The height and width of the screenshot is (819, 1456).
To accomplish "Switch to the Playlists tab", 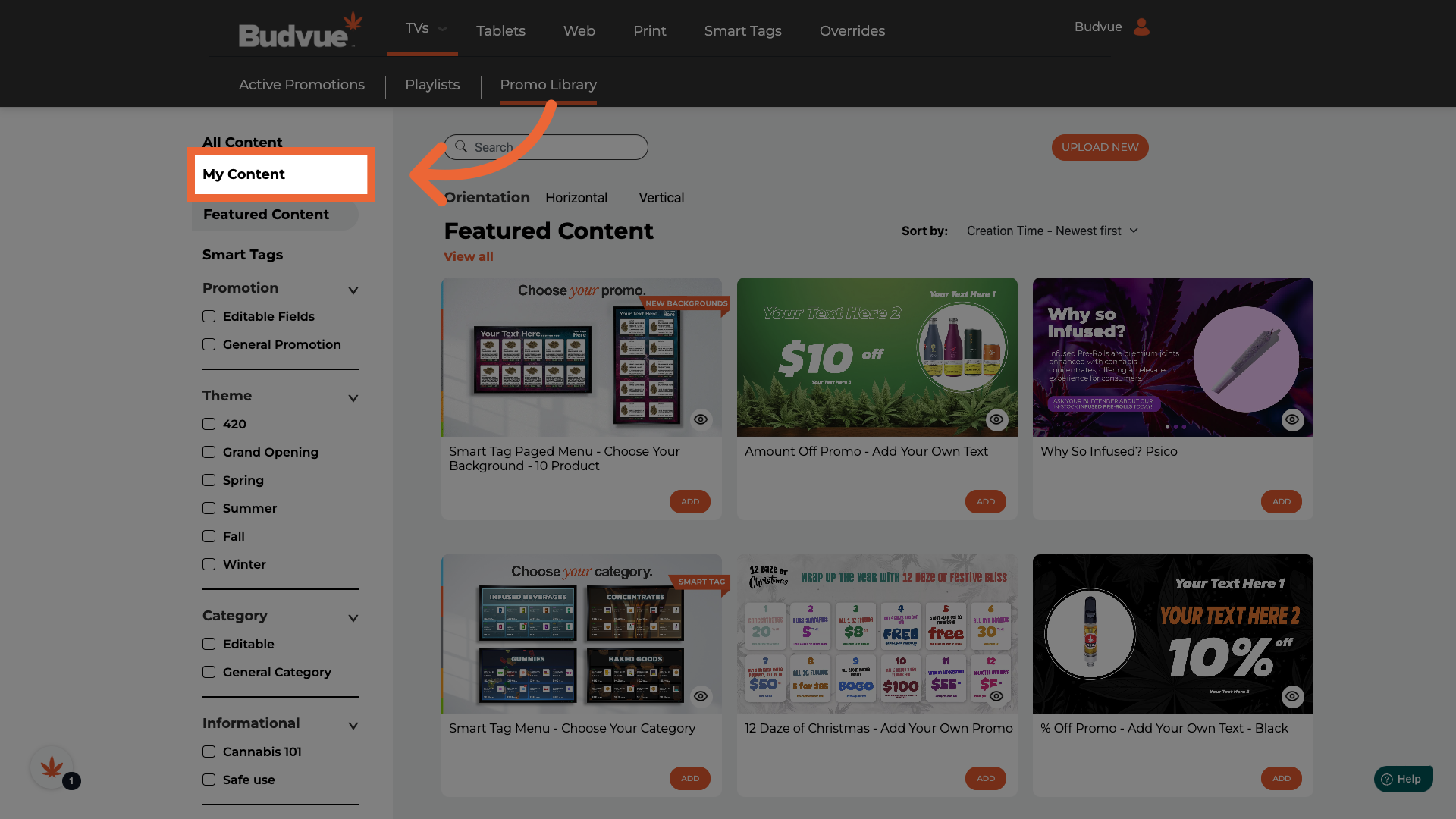I will (x=432, y=85).
